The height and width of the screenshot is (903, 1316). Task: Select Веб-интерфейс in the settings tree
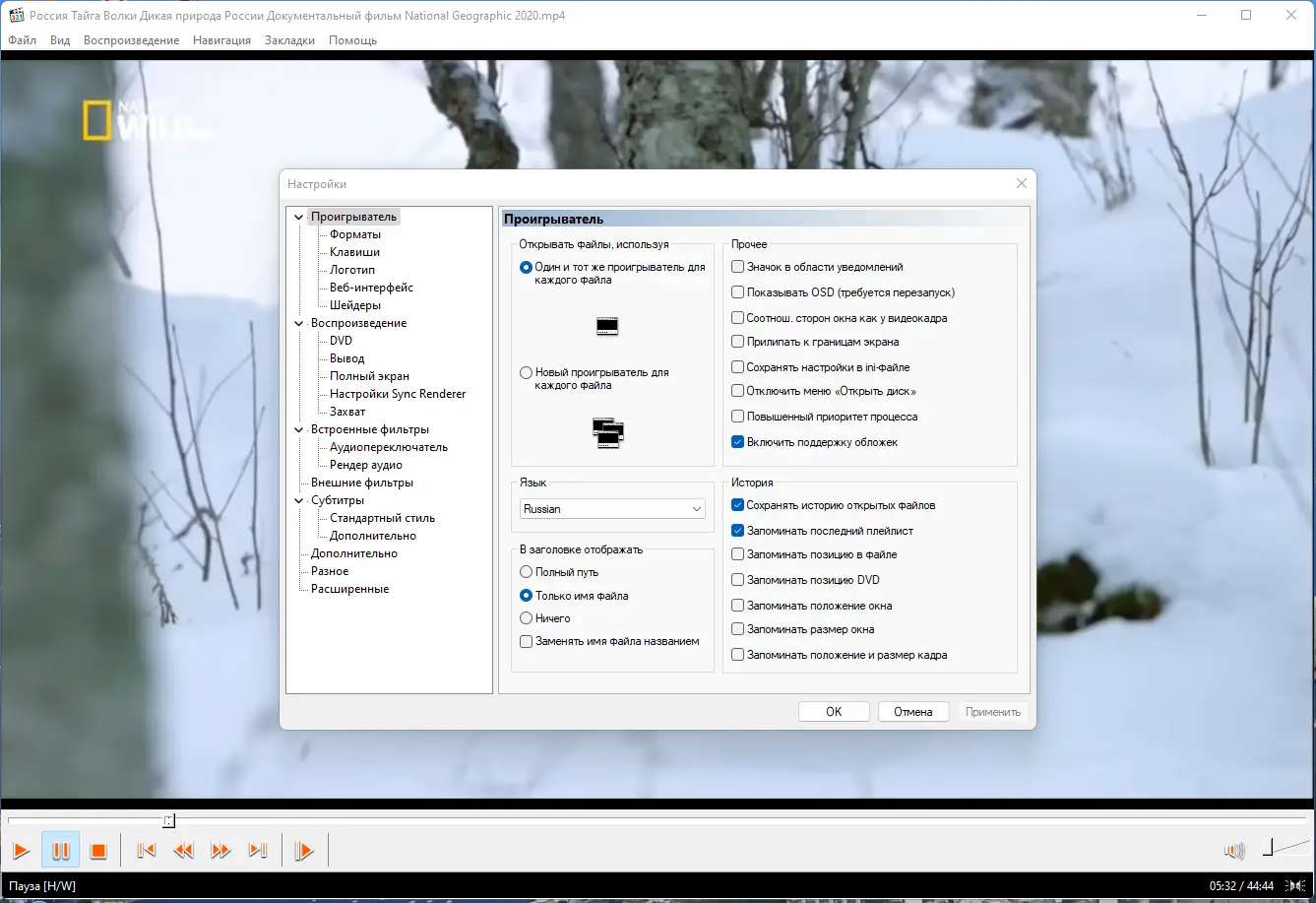[x=371, y=288]
